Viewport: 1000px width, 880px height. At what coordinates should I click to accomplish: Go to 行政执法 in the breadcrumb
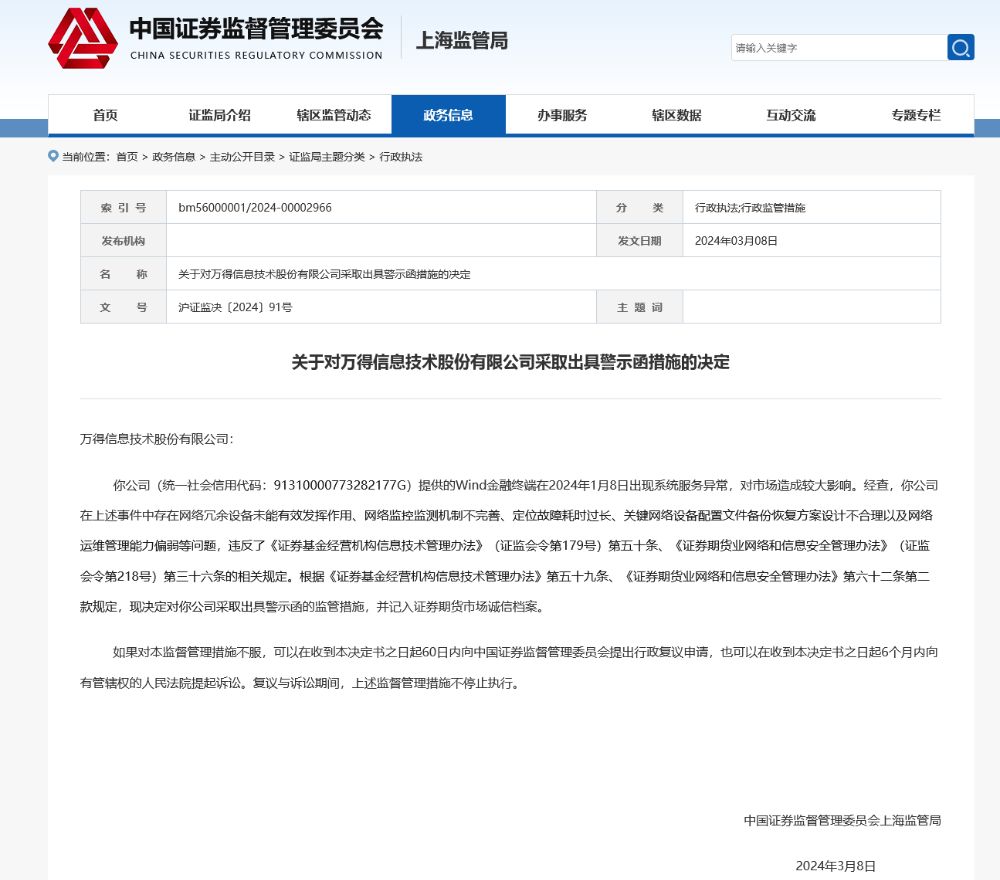tap(401, 157)
